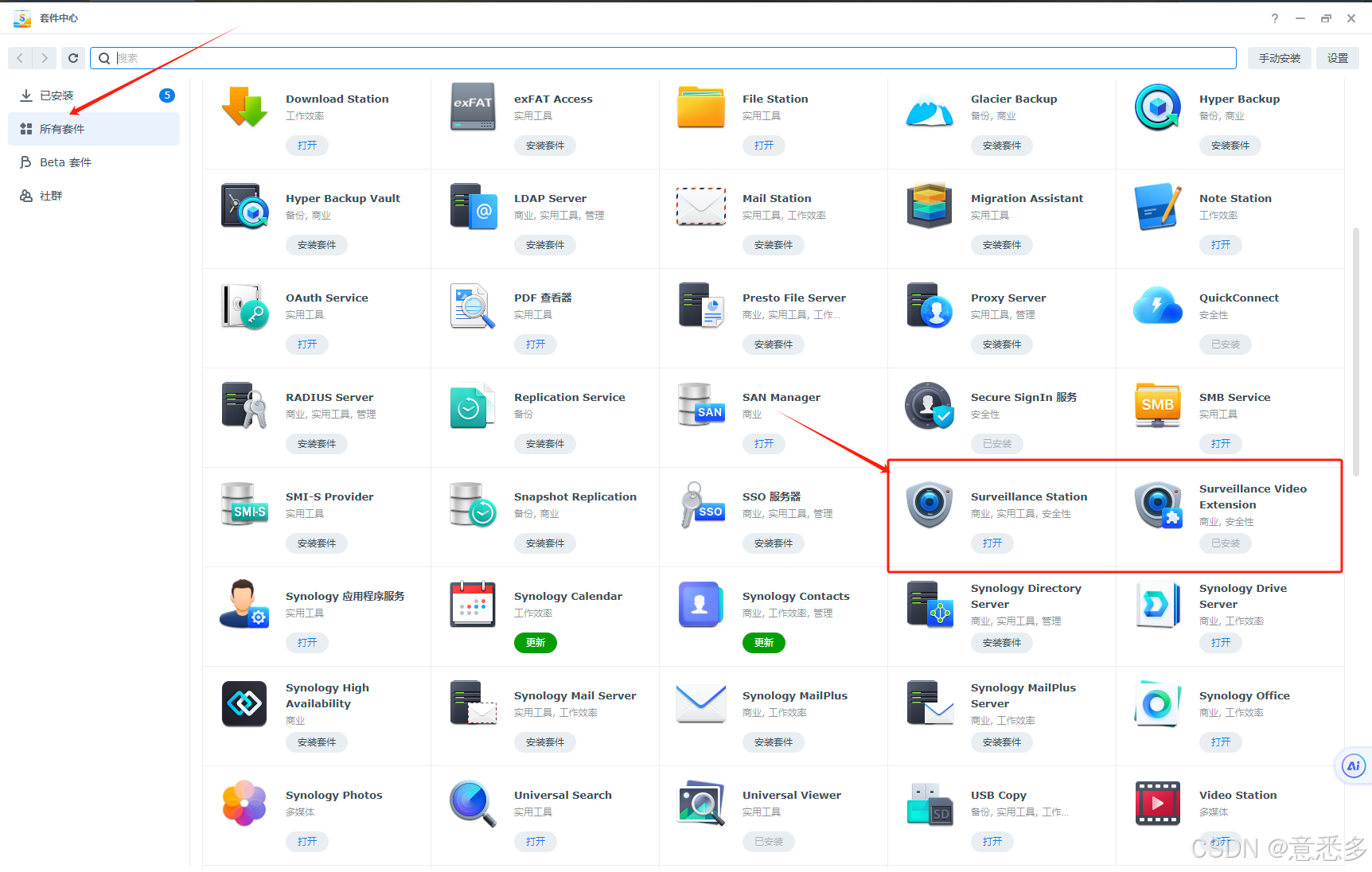Viewport: 1372px width, 872px height.
Task: Install the Snapshot Replication package
Action: point(545,543)
